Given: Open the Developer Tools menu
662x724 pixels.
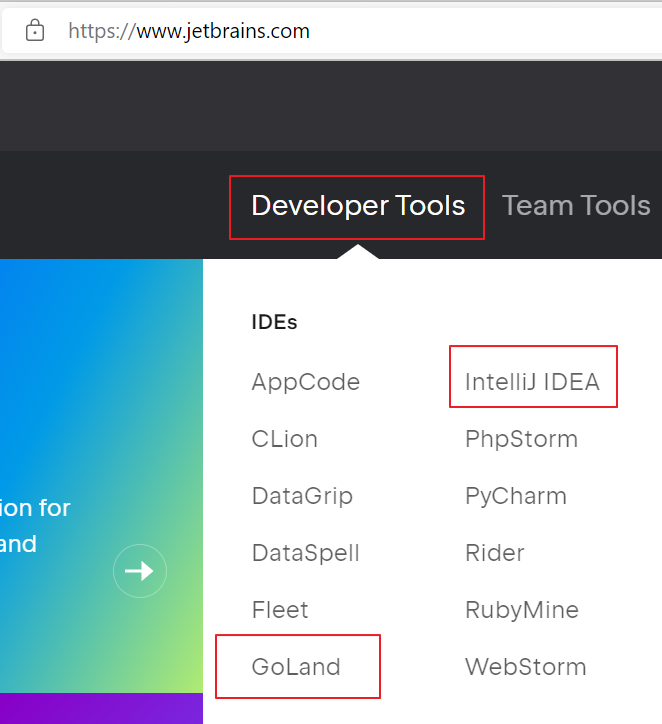Looking at the screenshot, I should point(358,206).
